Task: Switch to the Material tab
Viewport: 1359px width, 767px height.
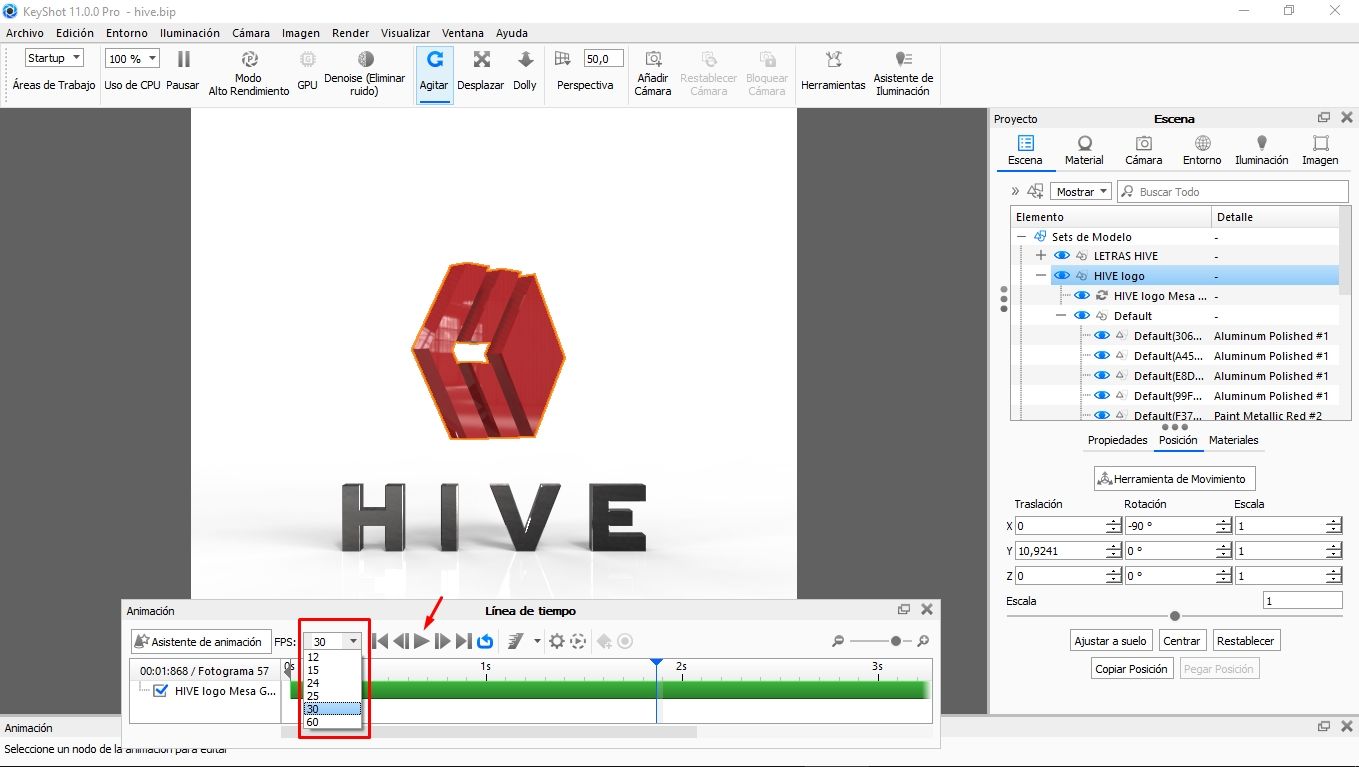Action: click(x=1084, y=151)
